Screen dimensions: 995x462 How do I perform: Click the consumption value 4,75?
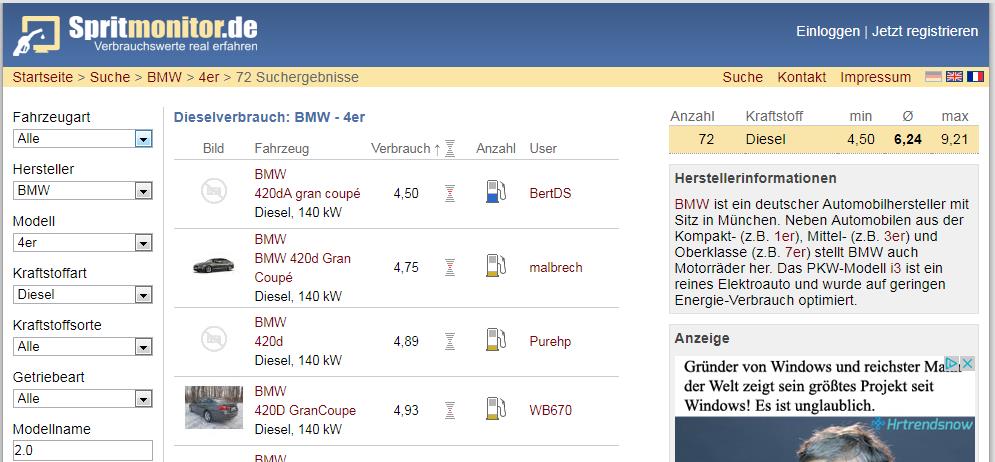click(x=406, y=268)
